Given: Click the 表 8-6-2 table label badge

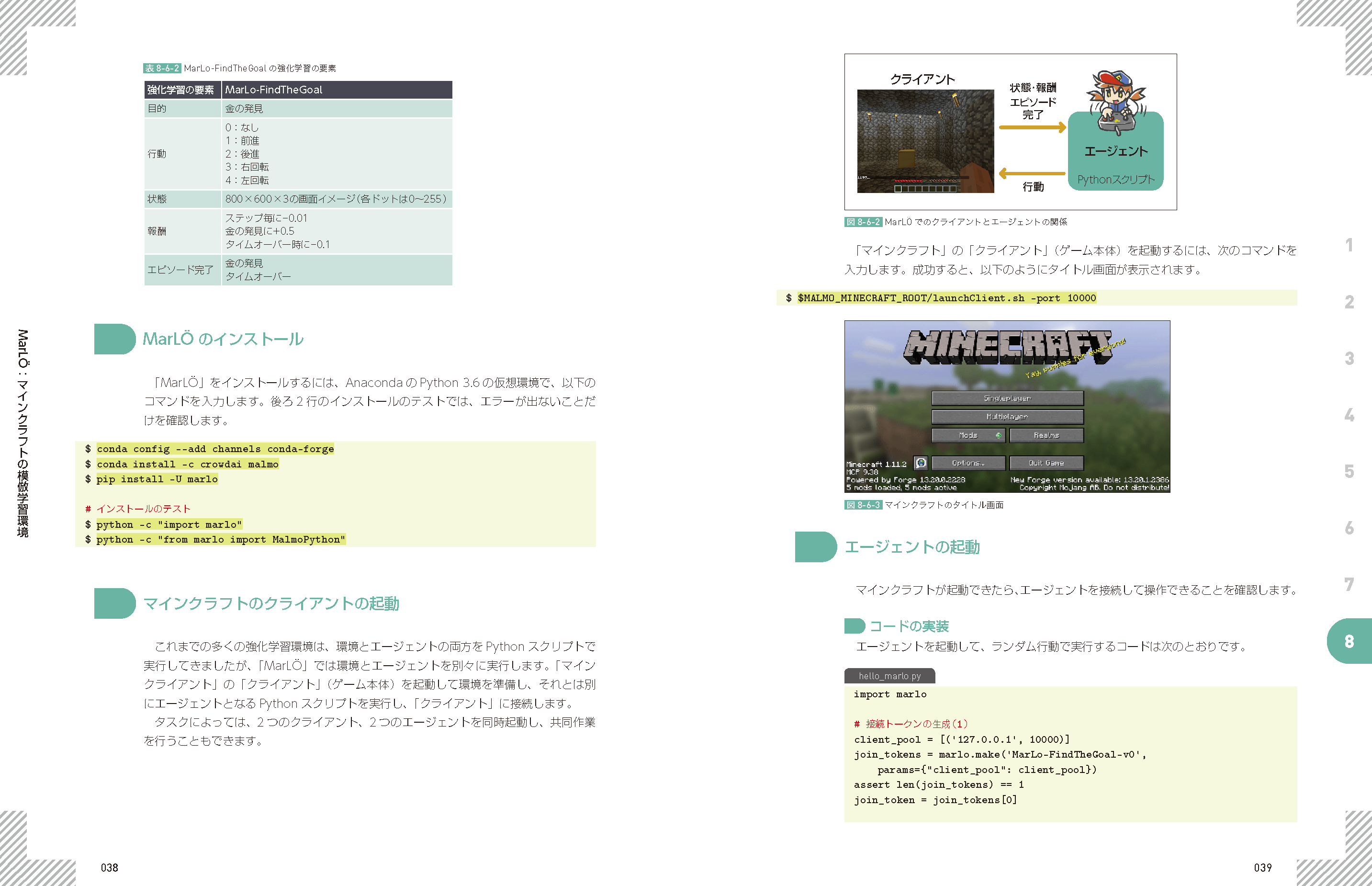Looking at the screenshot, I should point(162,68).
